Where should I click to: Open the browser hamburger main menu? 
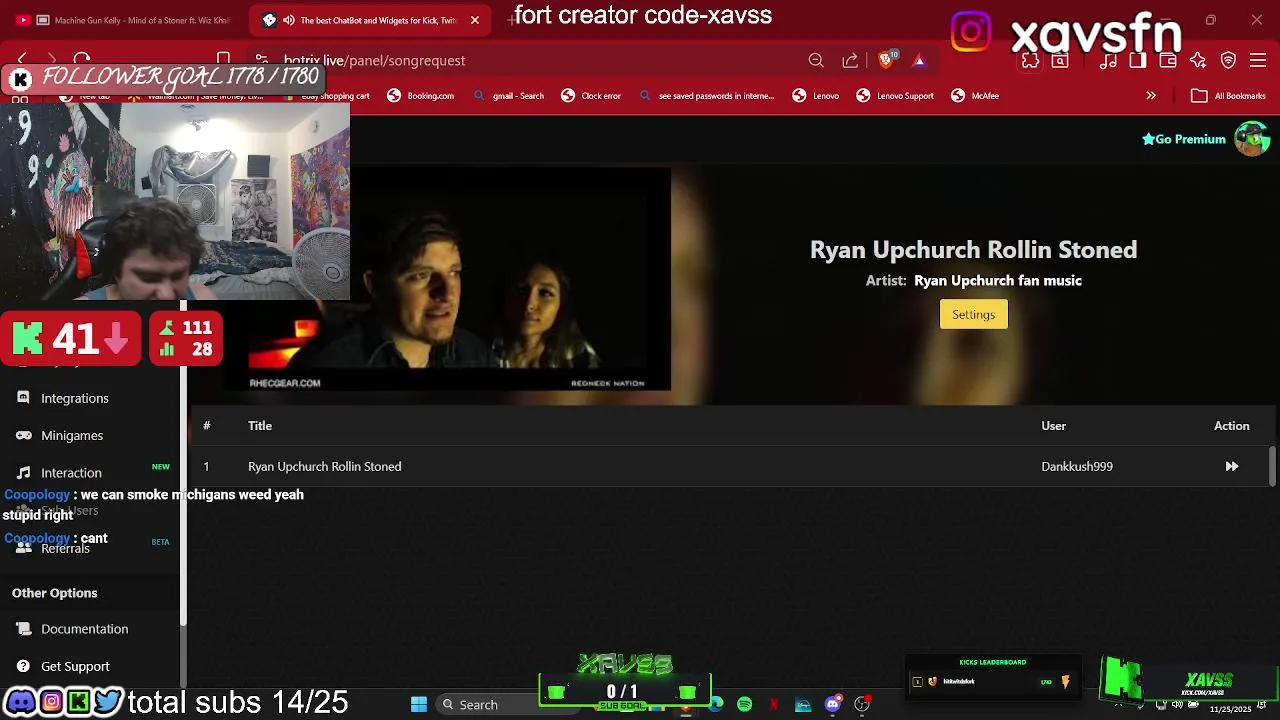coord(1258,60)
